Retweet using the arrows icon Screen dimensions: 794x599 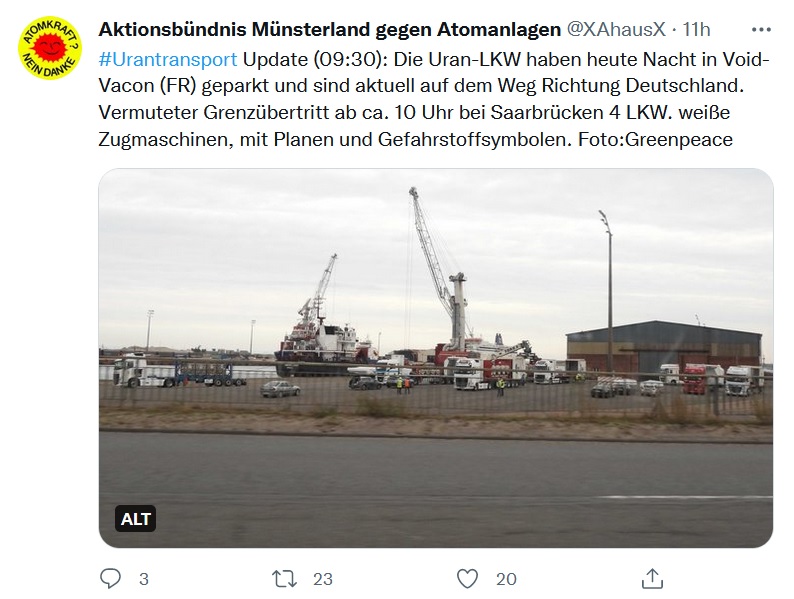[x=284, y=578]
